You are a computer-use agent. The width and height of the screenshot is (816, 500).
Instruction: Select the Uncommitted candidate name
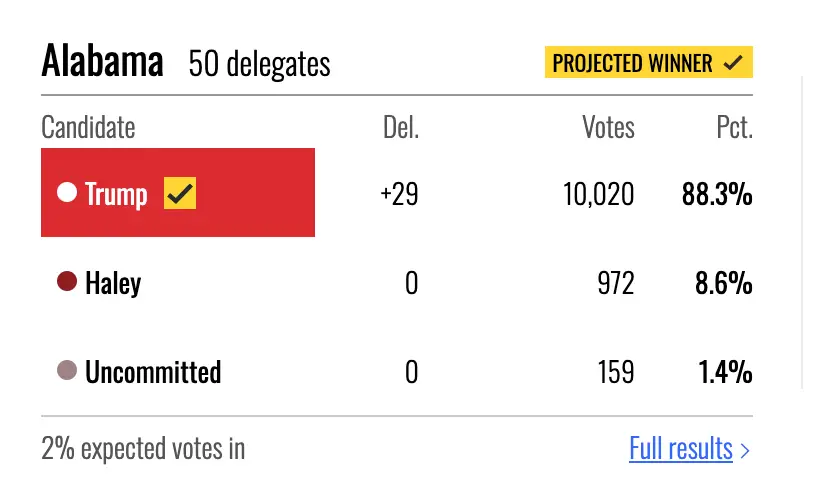[x=153, y=372]
